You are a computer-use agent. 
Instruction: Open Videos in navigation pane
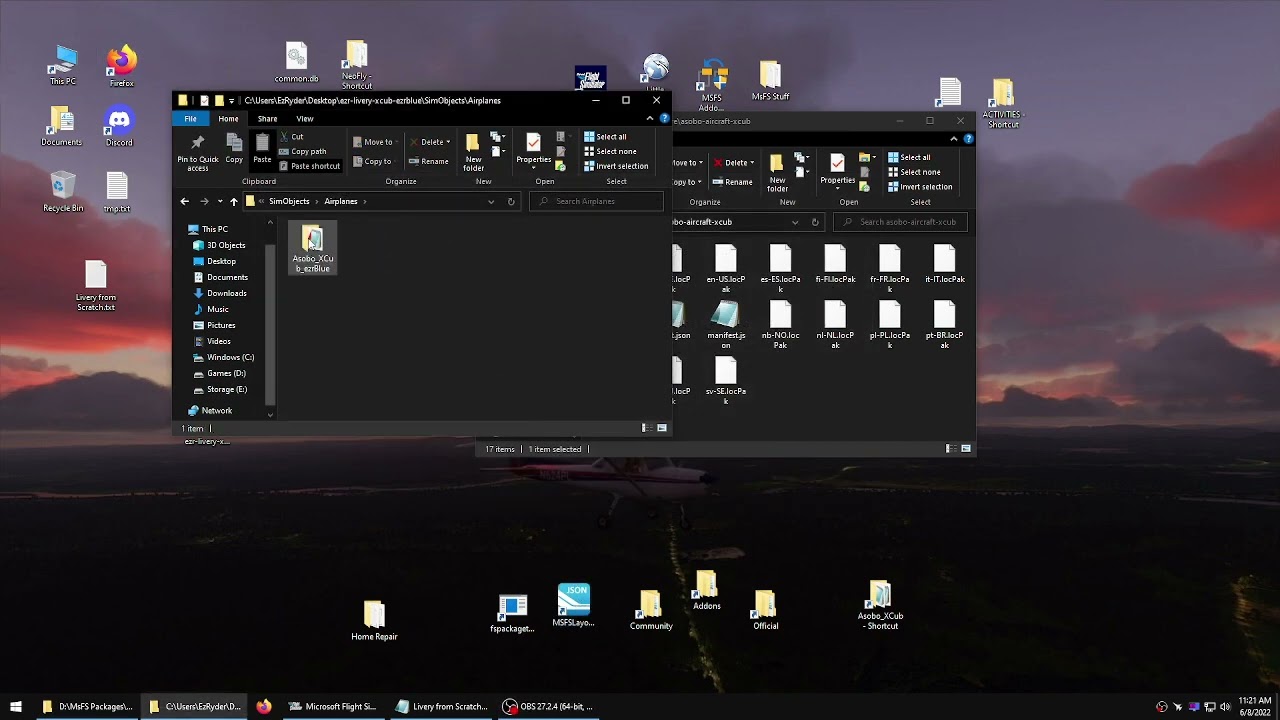pyautogui.click(x=218, y=341)
